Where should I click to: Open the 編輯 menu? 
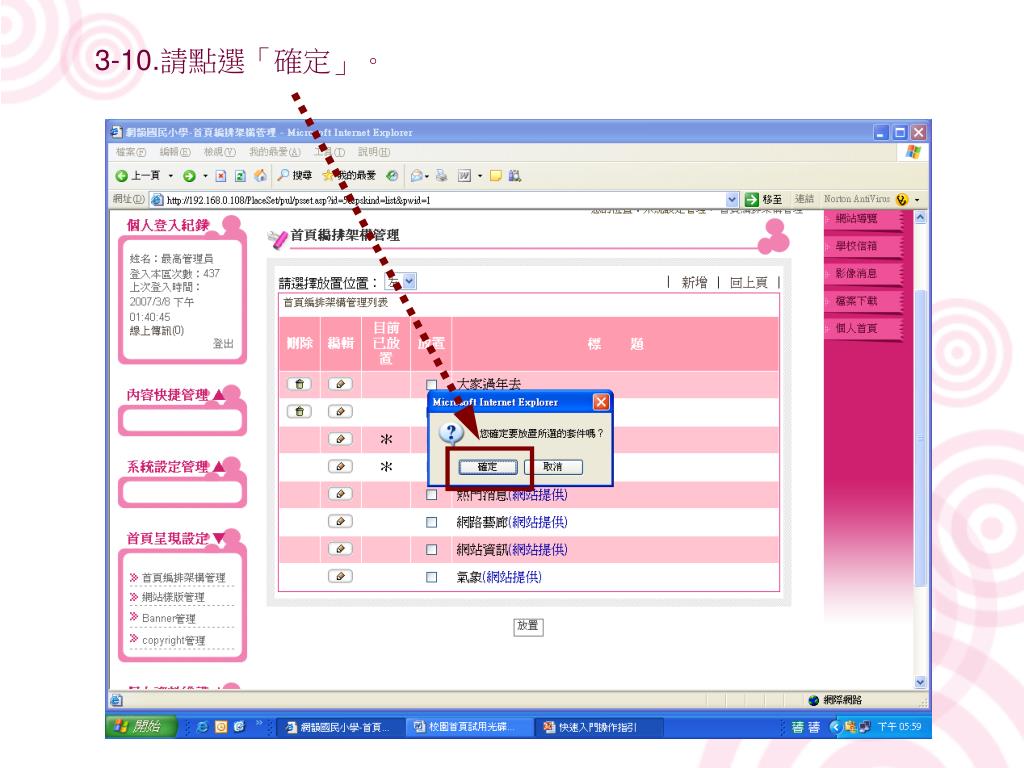[x=175, y=152]
